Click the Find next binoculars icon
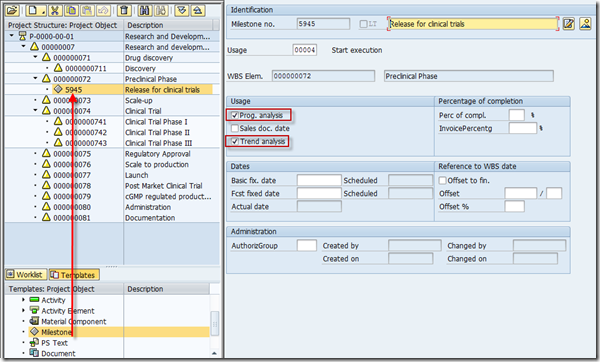 tap(161, 10)
